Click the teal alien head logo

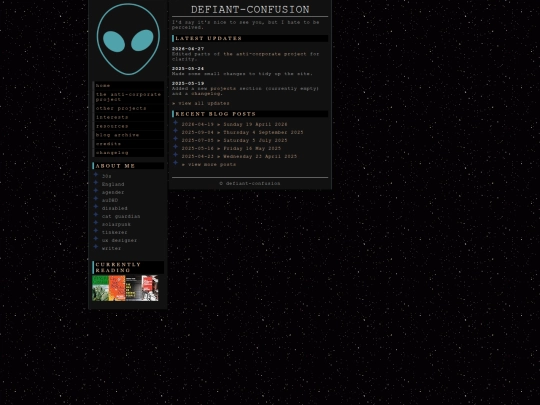click(128, 39)
